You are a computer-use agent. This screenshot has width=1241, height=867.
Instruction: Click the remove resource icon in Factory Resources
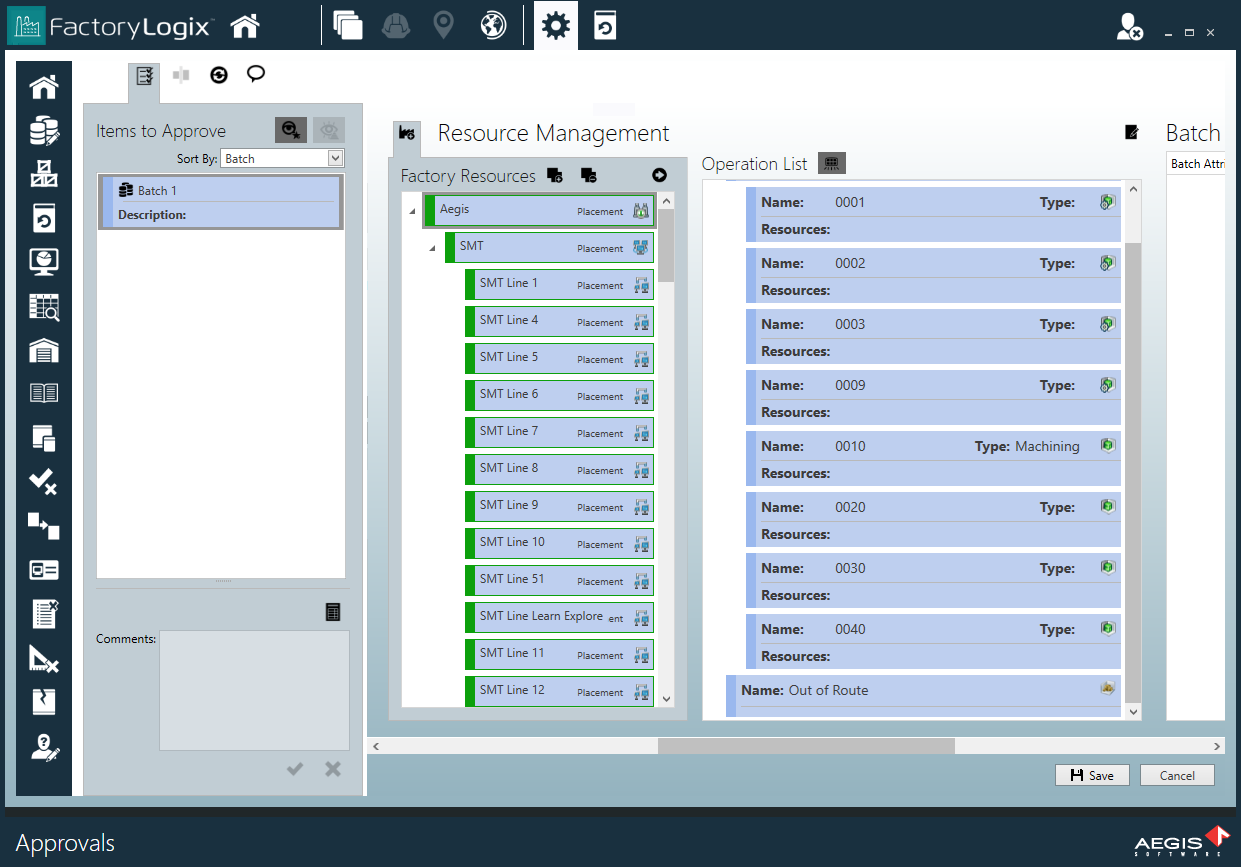tap(589, 174)
